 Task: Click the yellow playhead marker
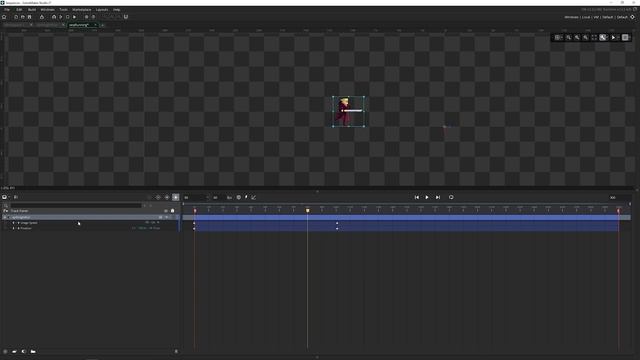(307, 210)
